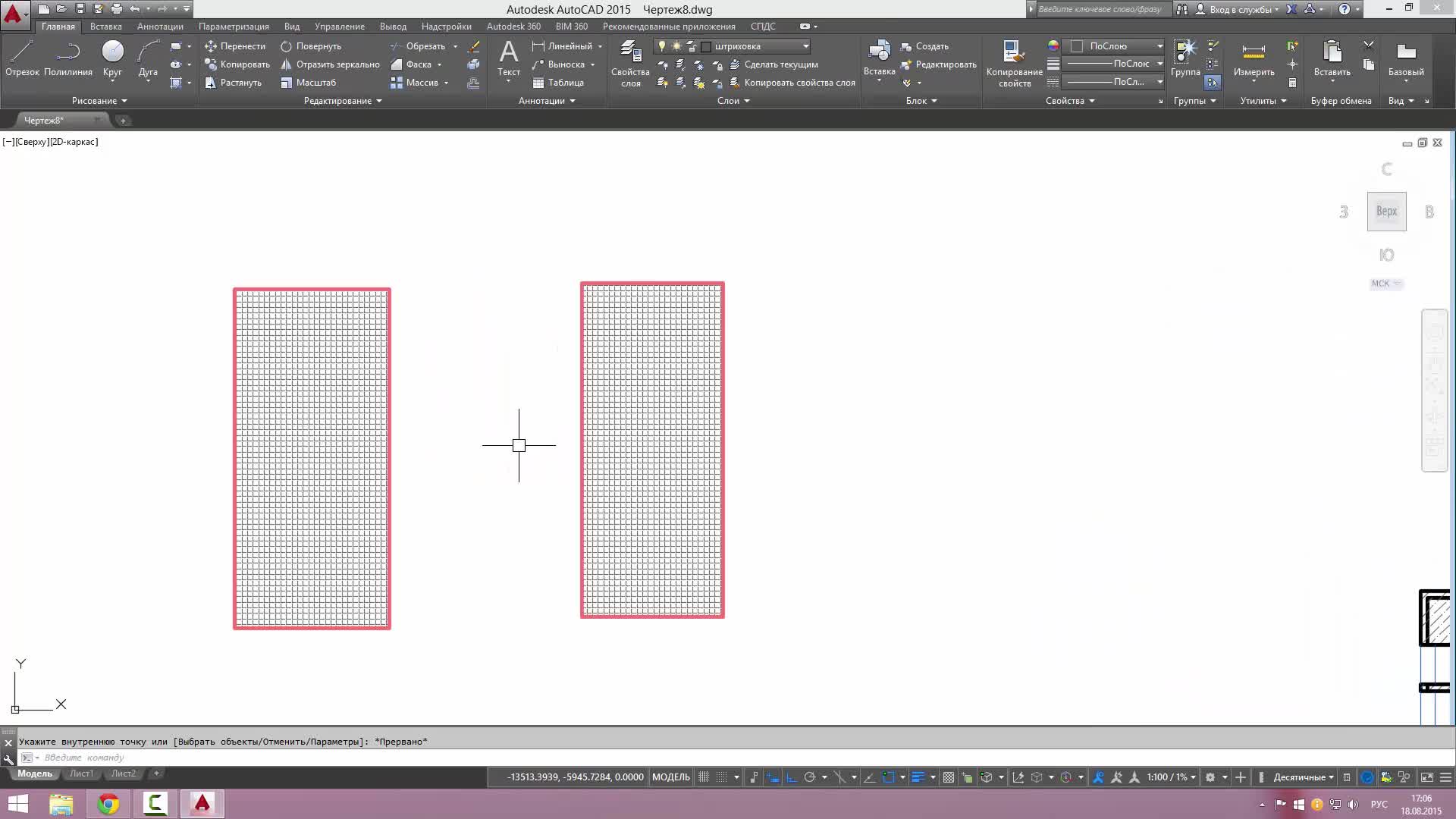The height and width of the screenshot is (819, 1456).
Task: Click the clean screen icon in status bar
Action: click(x=1426, y=777)
